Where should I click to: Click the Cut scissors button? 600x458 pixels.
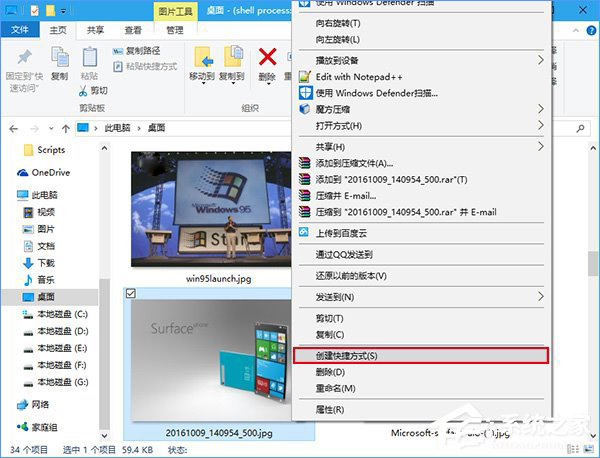(93, 91)
